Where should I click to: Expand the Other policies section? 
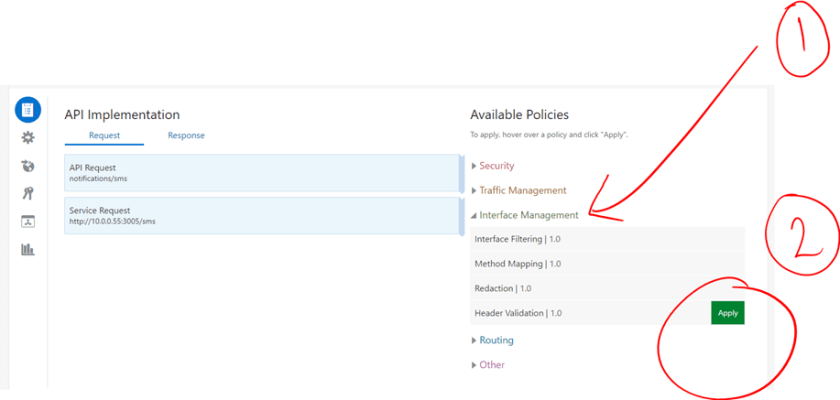492,365
